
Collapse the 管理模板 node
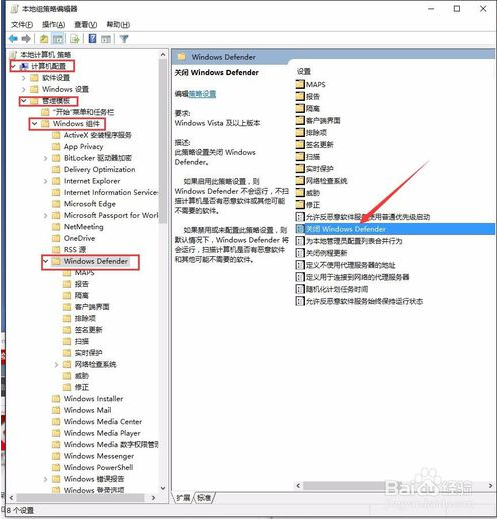[x=24, y=100]
